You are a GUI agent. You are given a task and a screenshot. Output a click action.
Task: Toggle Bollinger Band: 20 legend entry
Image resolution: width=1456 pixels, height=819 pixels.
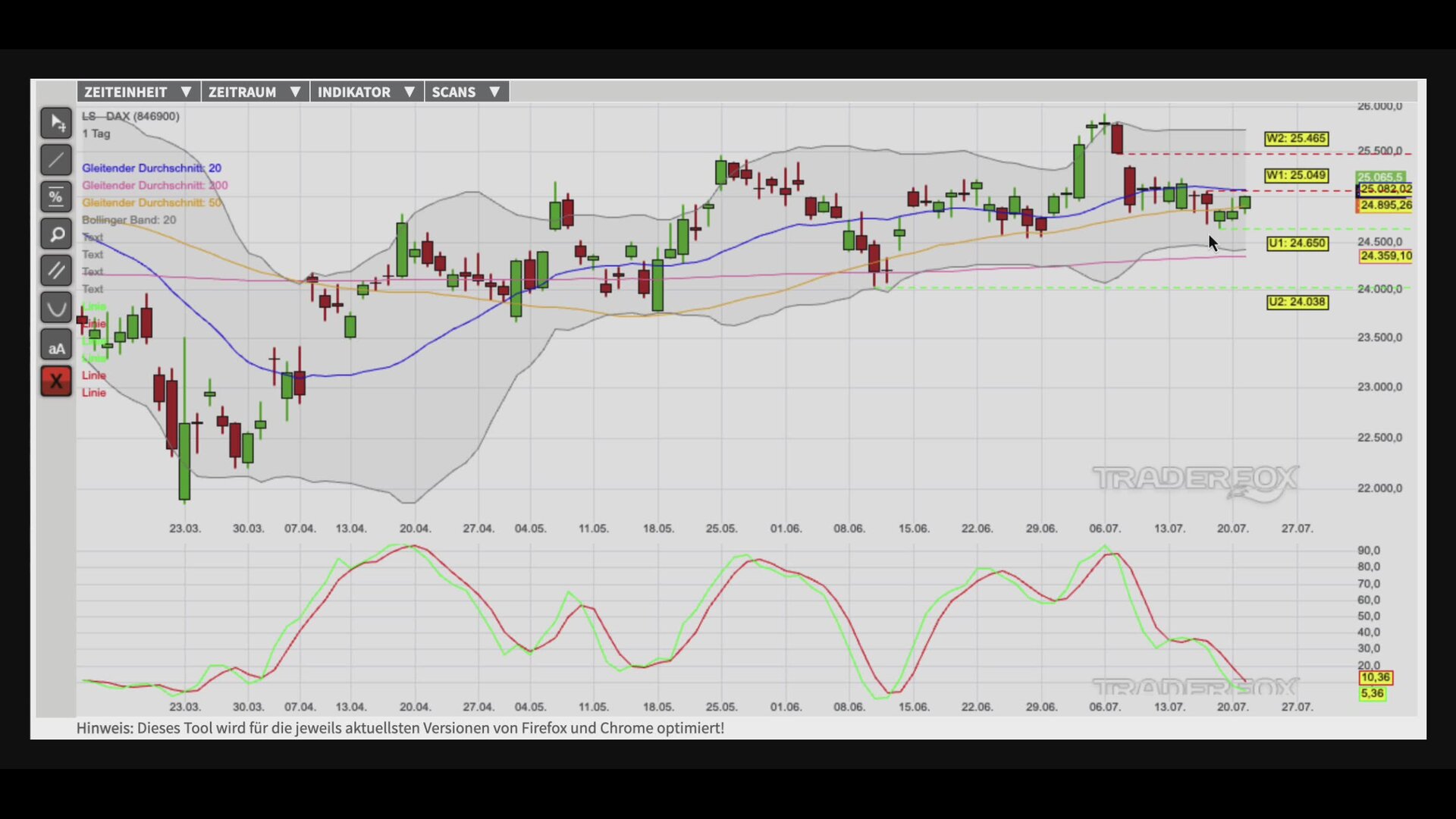coord(129,220)
